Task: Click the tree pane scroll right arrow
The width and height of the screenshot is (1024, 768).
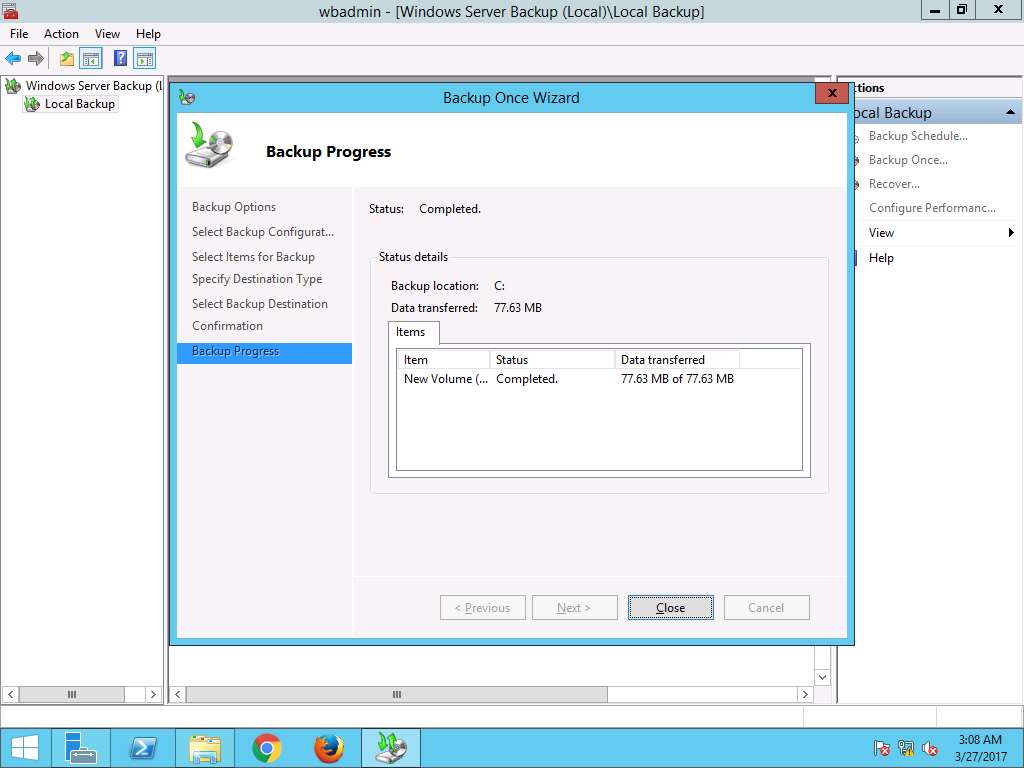Action: pyautogui.click(x=153, y=694)
